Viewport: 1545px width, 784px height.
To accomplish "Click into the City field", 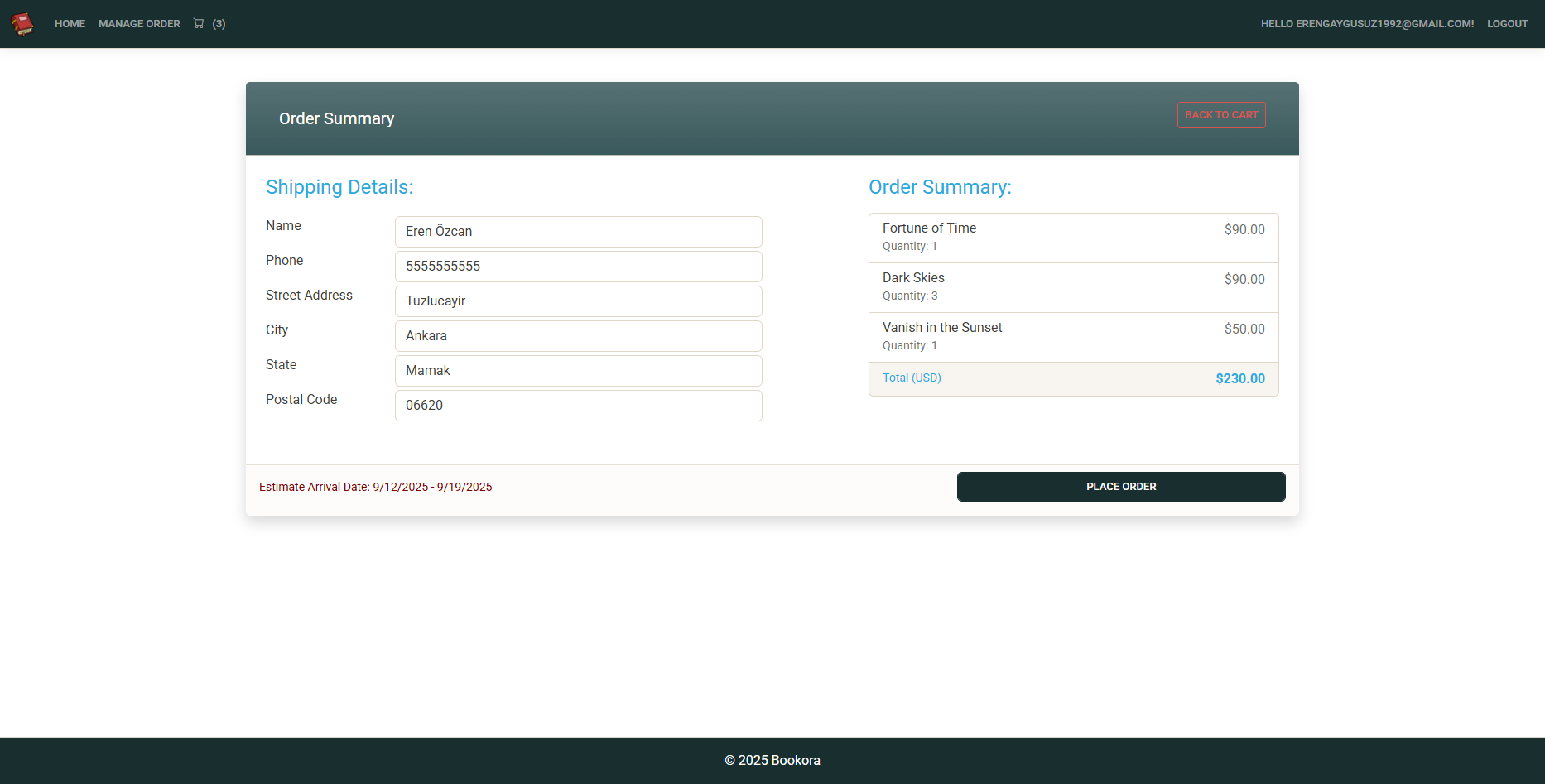I will point(579,336).
